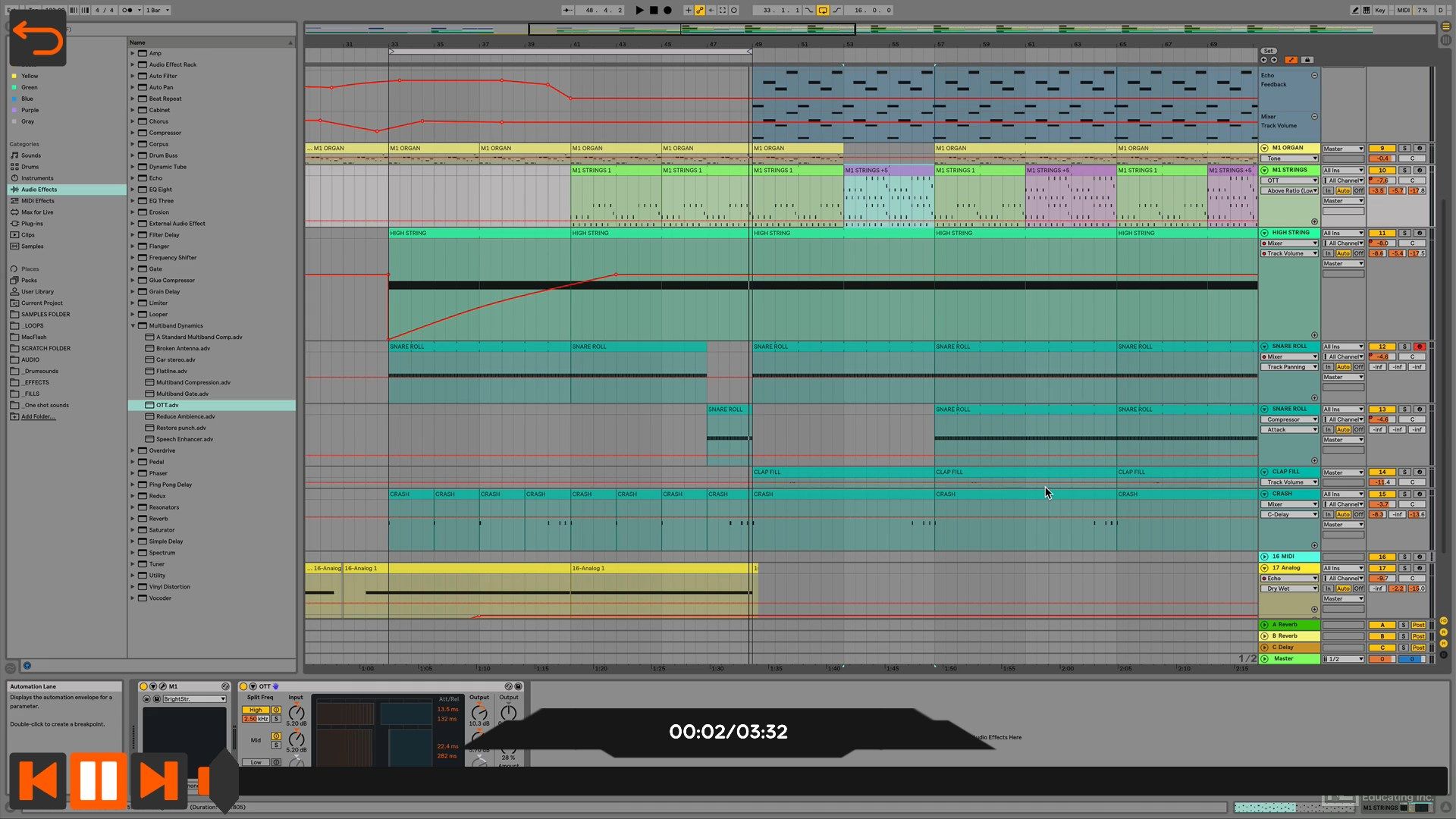The image size is (1456, 819).
Task: Click the previous track orange overlay button
Action: 37,780
